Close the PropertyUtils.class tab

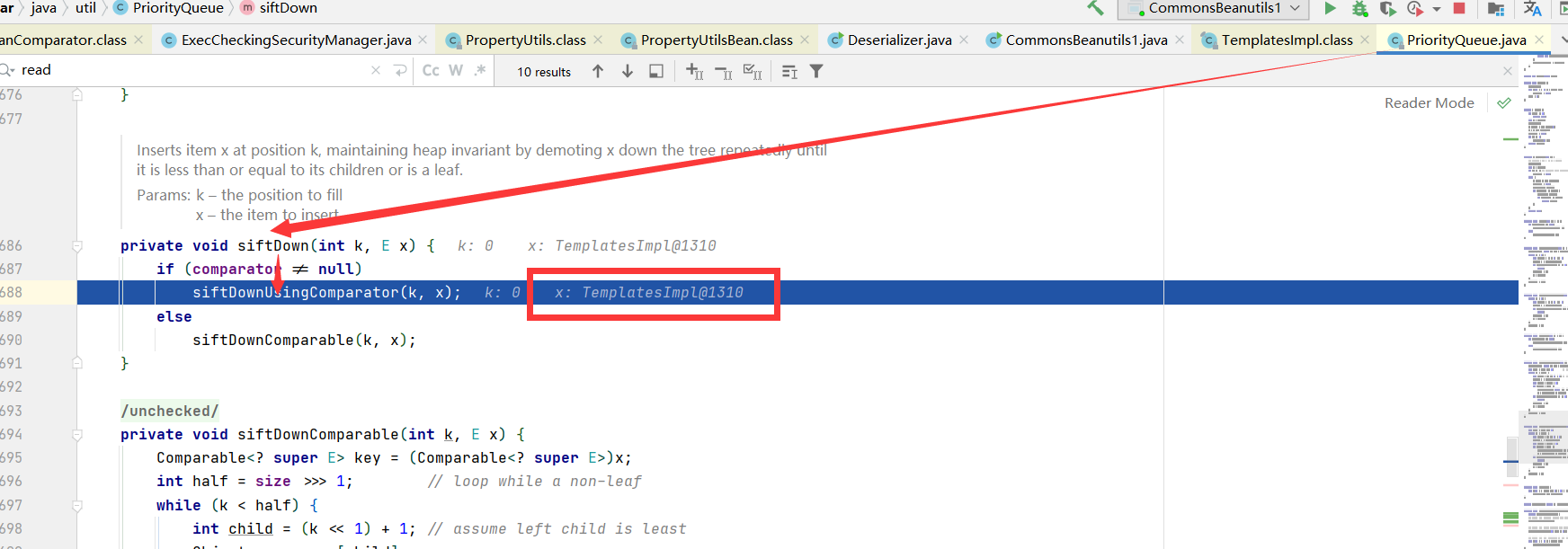click(x=598, y=40)
